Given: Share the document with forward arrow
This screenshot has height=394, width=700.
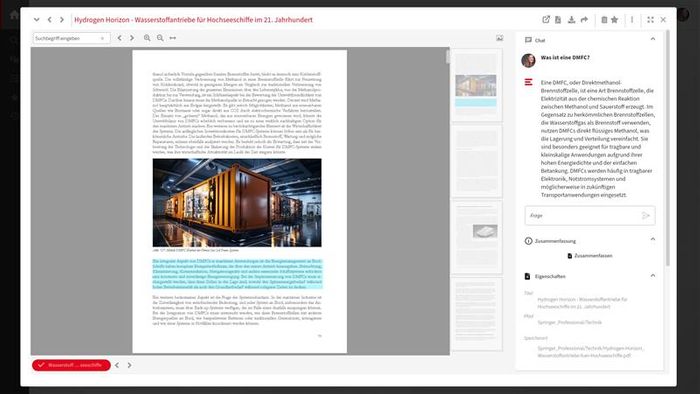Looking at the screenshot, I should point(584,20).
